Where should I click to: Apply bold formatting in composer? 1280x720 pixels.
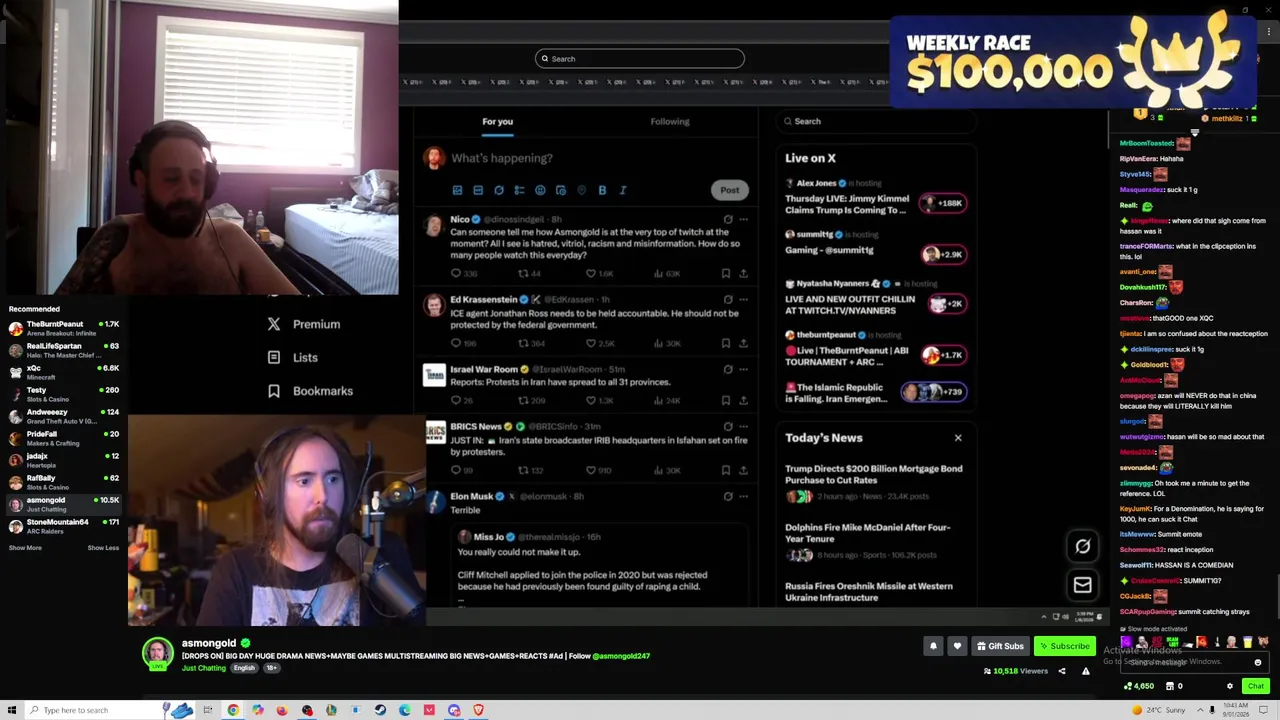tap(602, 190)
